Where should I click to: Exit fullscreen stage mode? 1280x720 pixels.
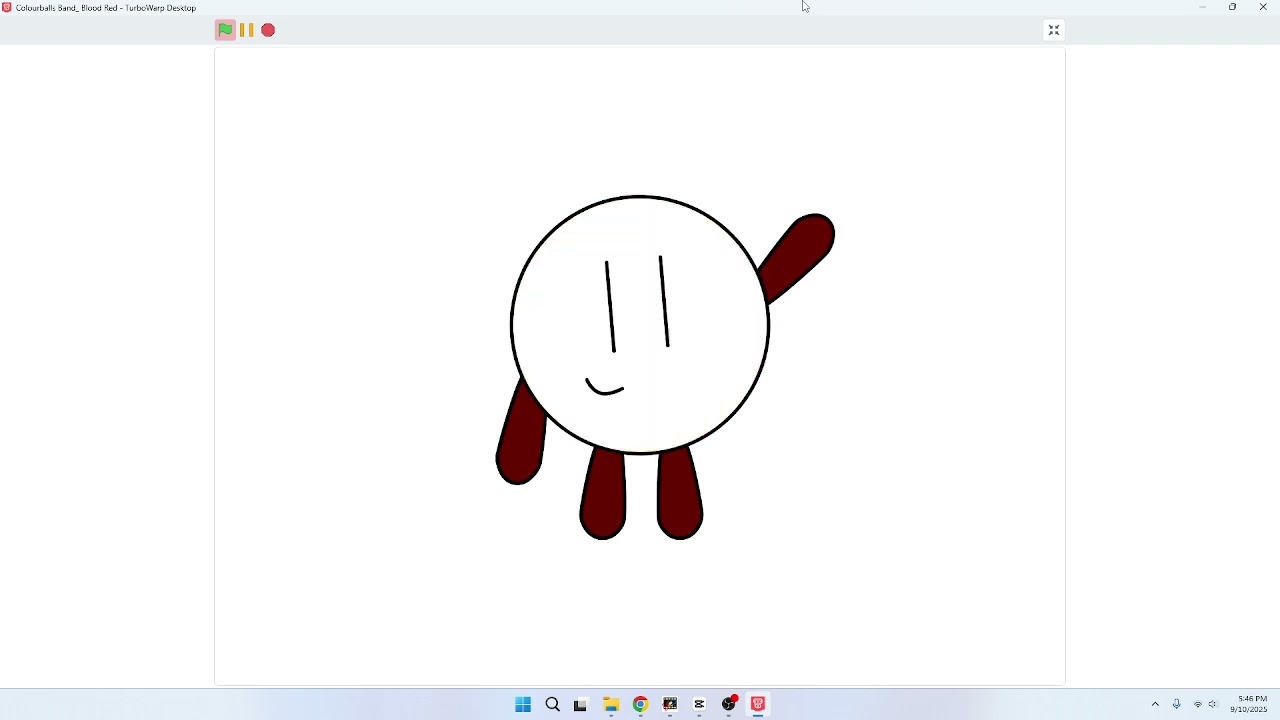click(1054, 31)
